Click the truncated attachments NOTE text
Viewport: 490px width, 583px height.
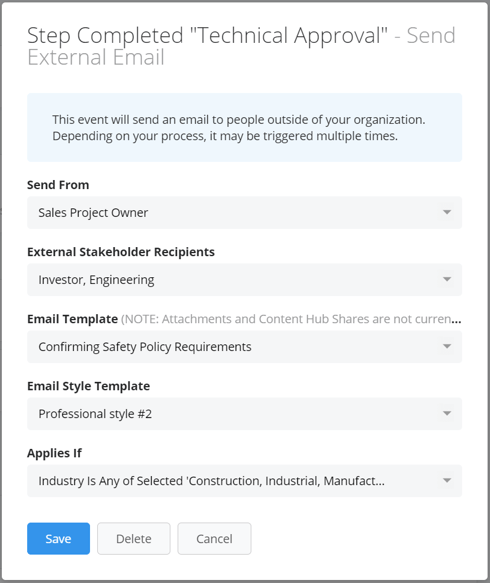coord(291,319)
